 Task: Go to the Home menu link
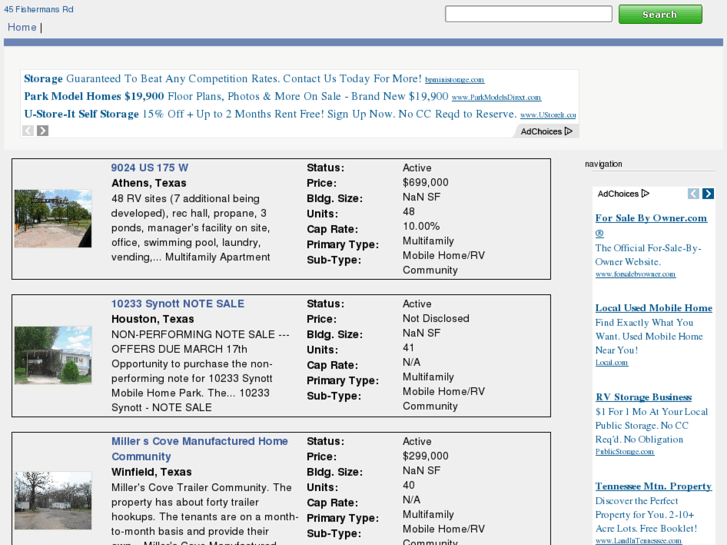(x=22, y=27)
